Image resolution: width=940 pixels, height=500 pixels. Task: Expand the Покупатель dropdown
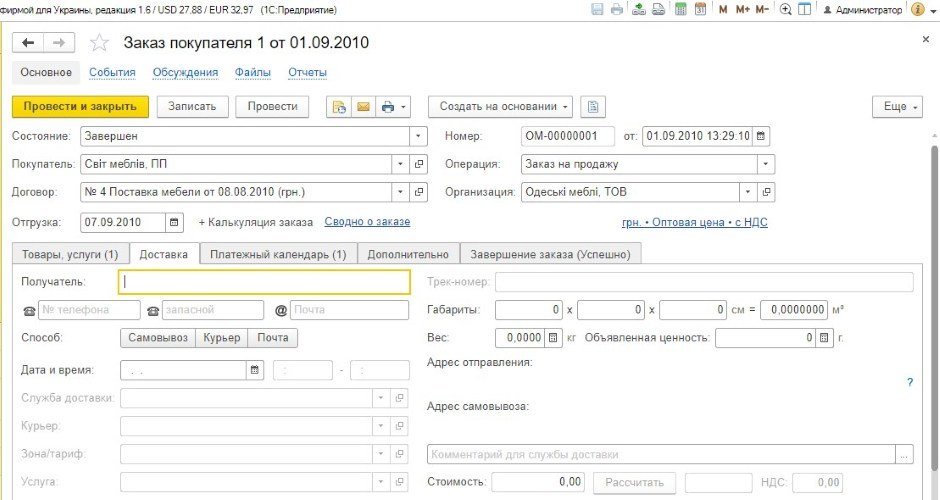[400, 164]
